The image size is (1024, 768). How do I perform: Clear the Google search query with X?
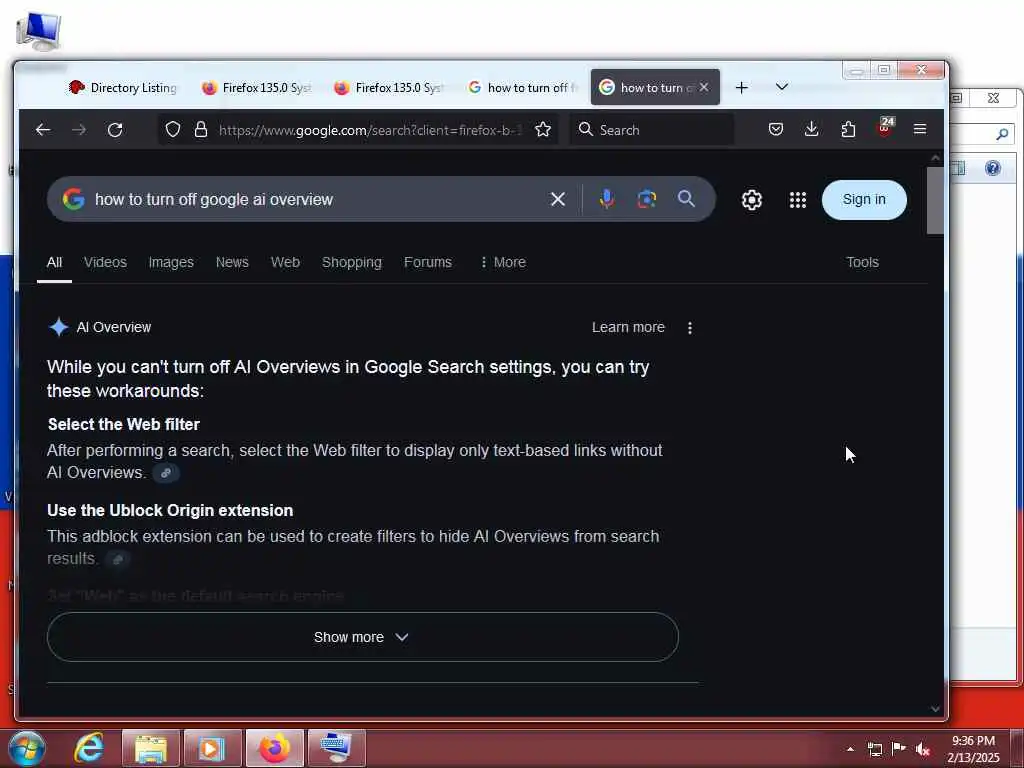click(558, 199)
